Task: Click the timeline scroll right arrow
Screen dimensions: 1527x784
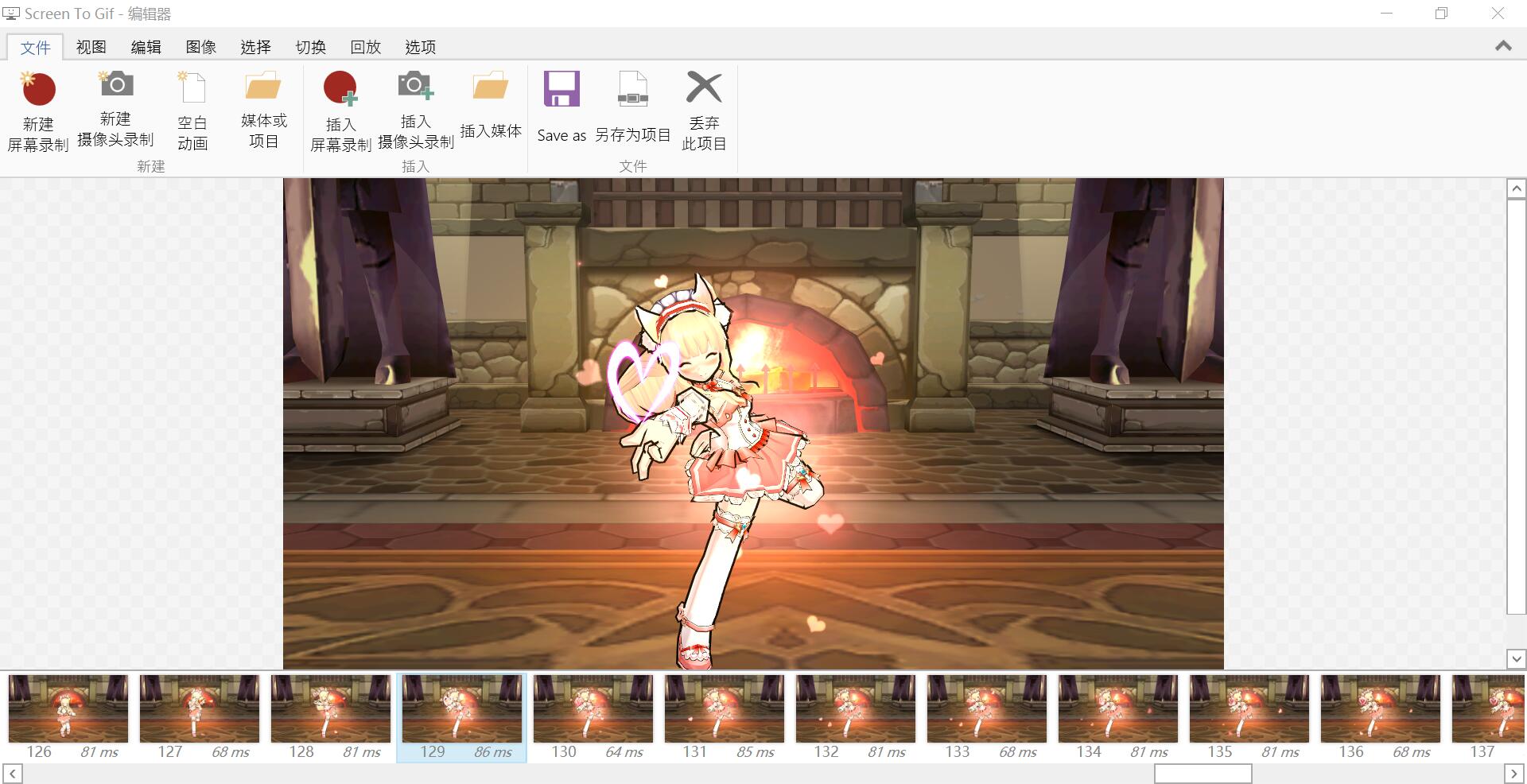Action: coord(1514,774)
